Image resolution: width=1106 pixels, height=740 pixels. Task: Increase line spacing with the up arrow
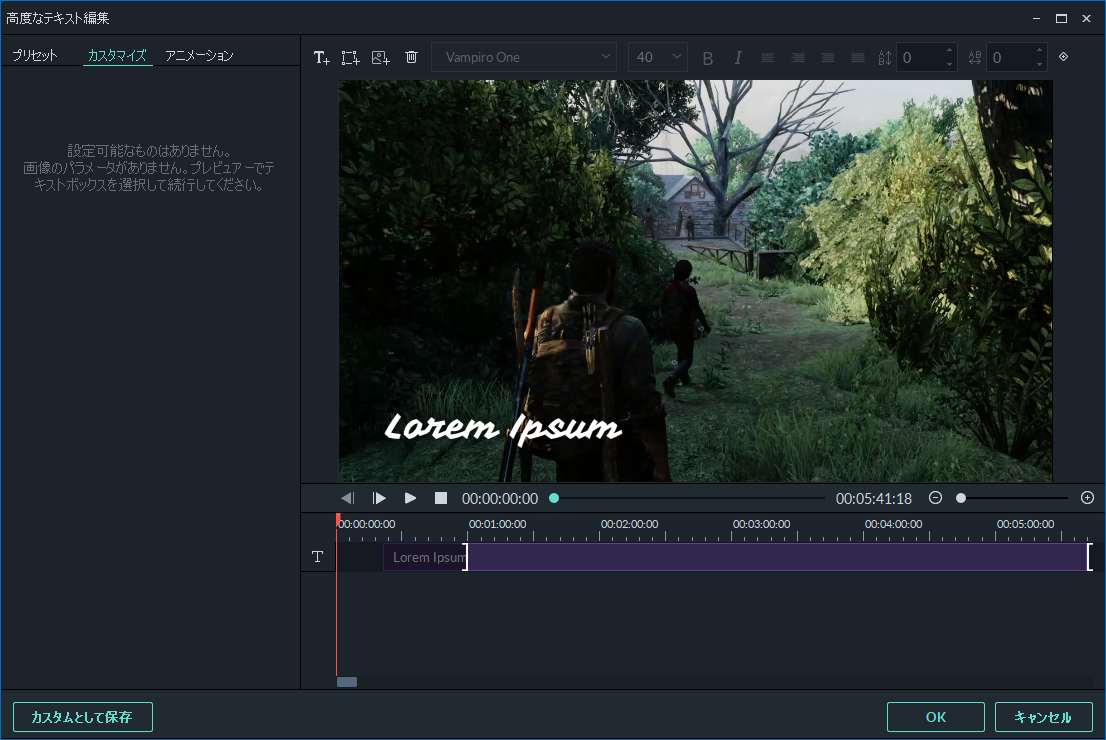(x=949, y=51)
